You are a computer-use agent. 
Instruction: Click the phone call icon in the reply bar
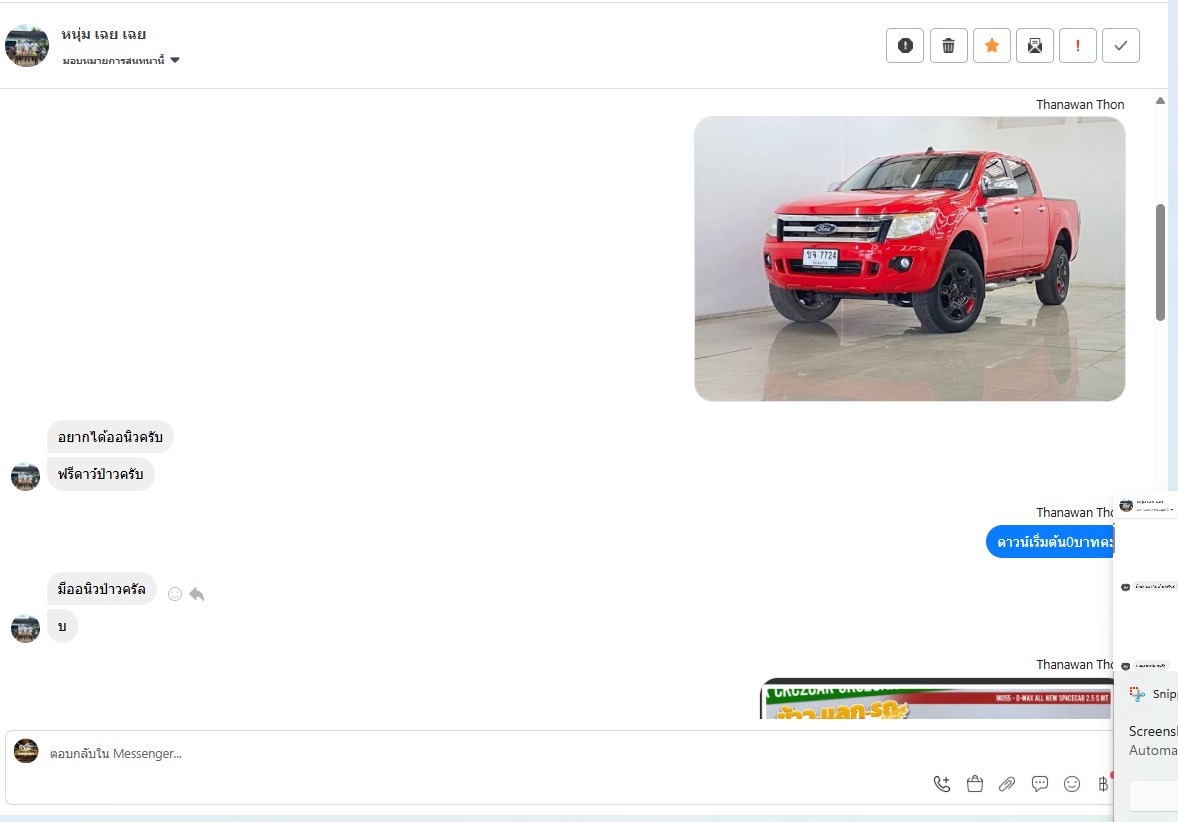click(x=941, y=784)
